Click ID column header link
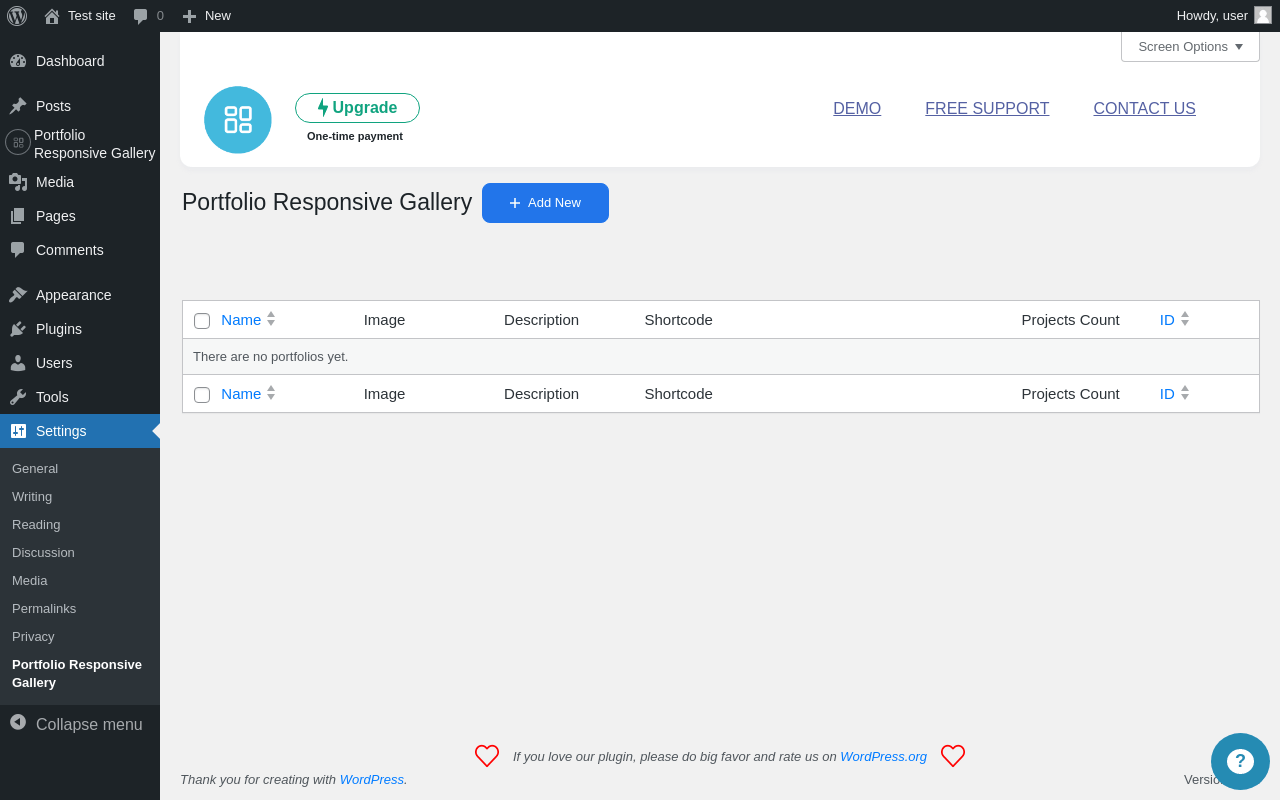This screenshot has width=1280, height=800. pos(1167,319)
